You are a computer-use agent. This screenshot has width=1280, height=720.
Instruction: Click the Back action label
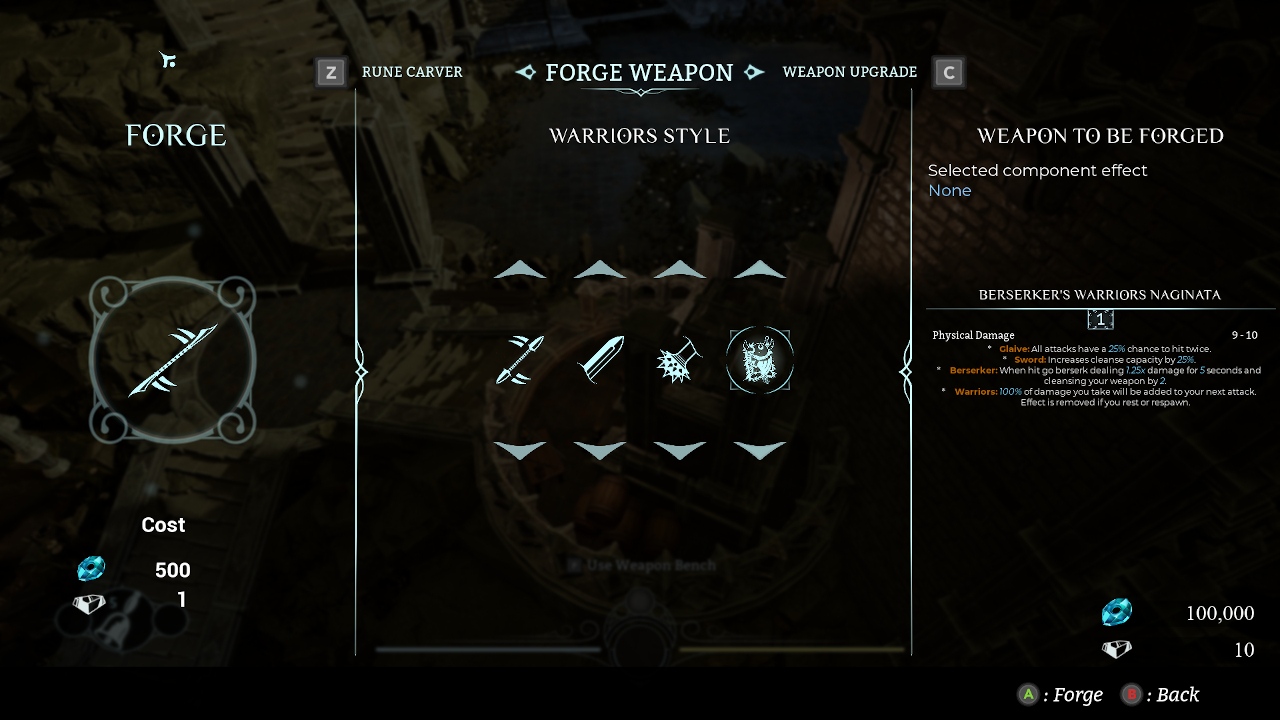pos(1178,695)
